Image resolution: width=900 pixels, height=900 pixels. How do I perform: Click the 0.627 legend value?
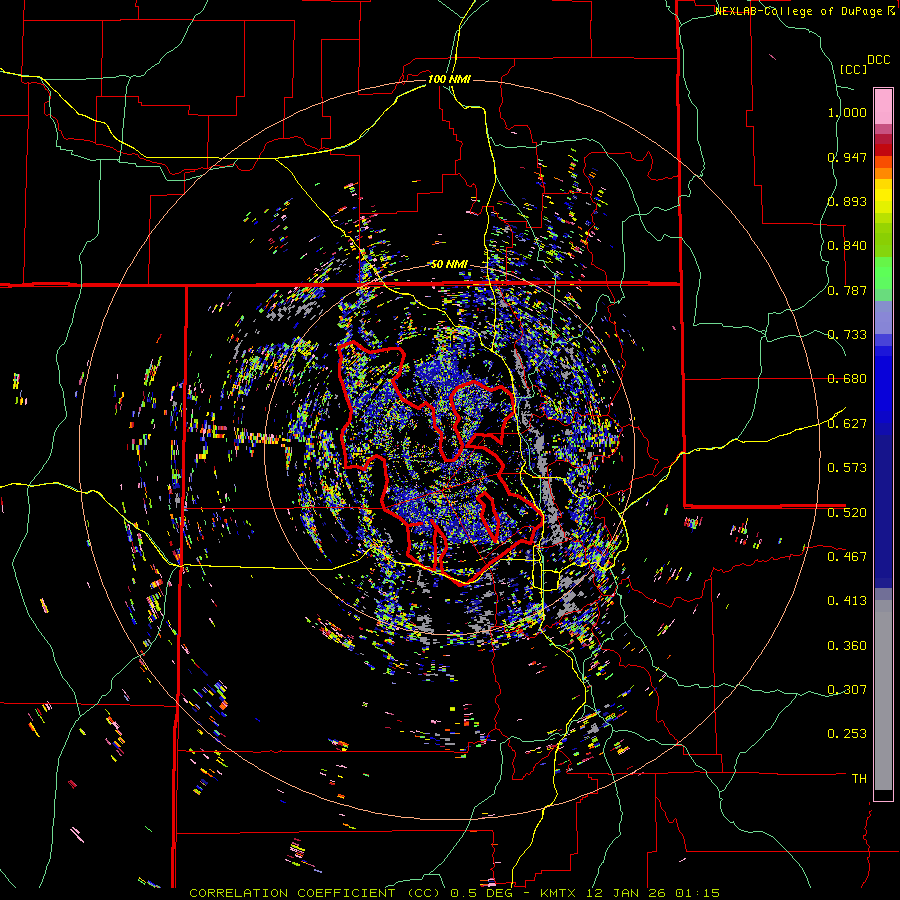(847, 424)
